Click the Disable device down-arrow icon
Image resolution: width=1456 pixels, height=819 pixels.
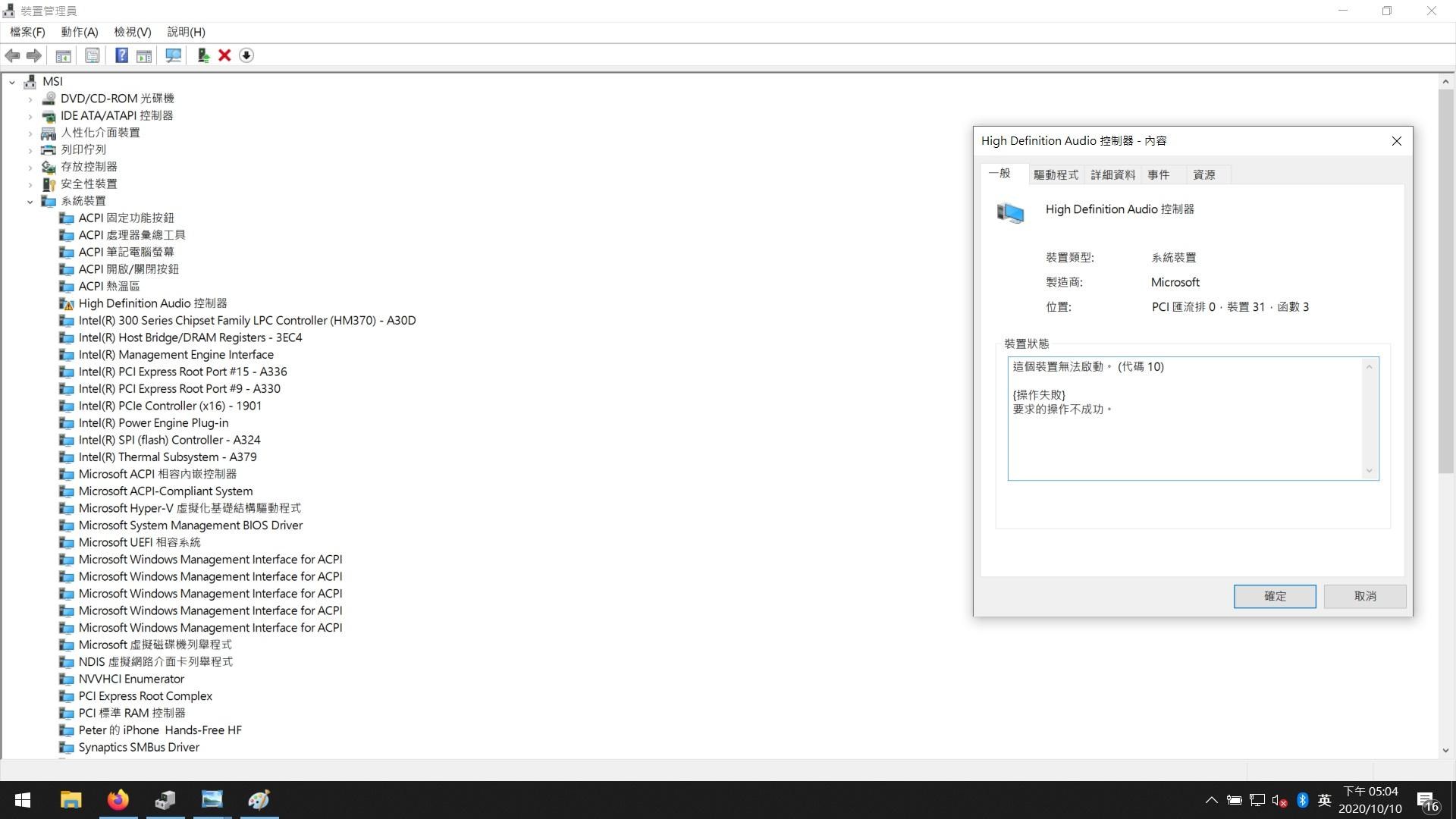(x=246, y=55)
